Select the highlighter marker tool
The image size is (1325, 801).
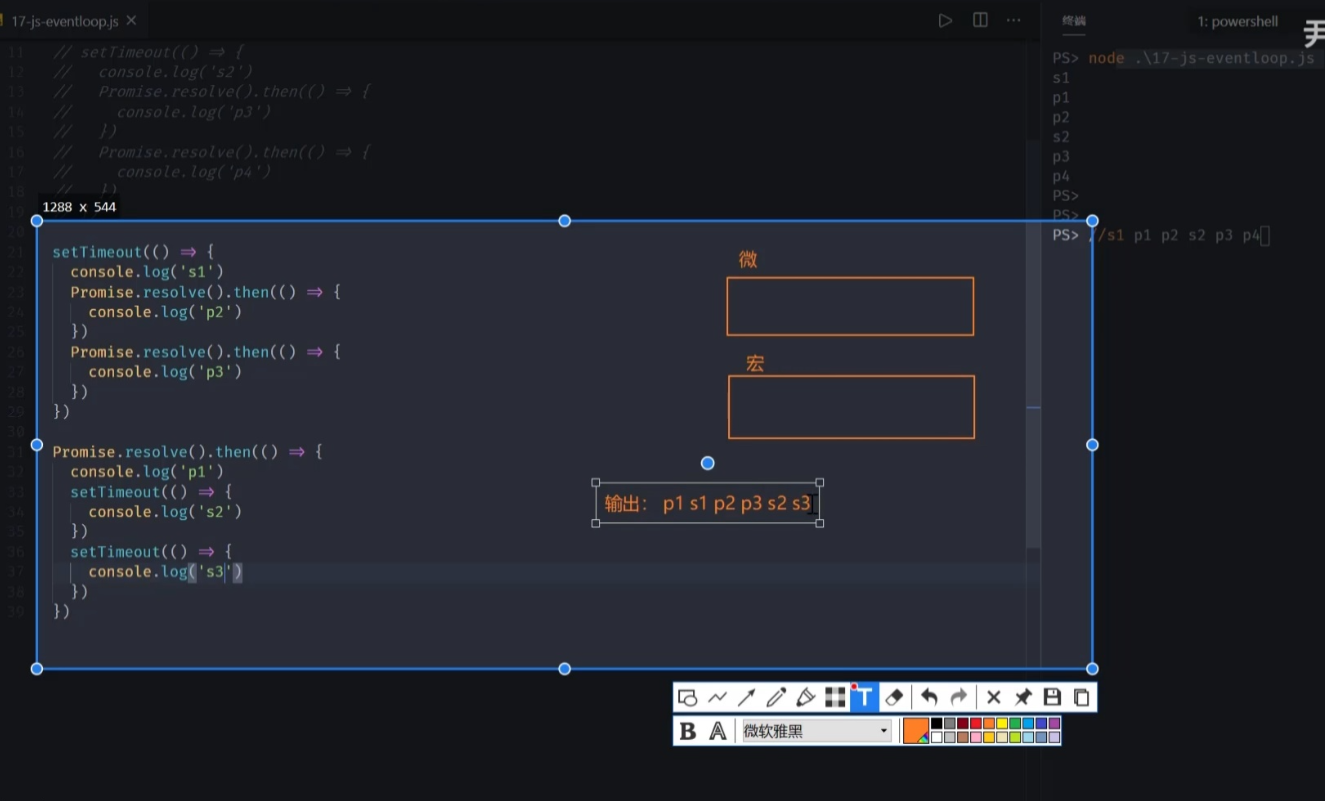[805, 698]
